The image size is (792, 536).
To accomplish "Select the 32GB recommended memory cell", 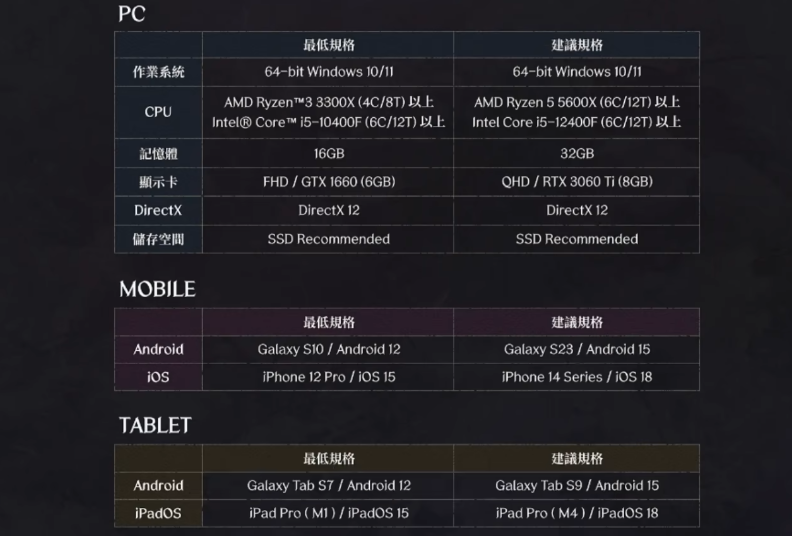I will [x=577, y=153].
